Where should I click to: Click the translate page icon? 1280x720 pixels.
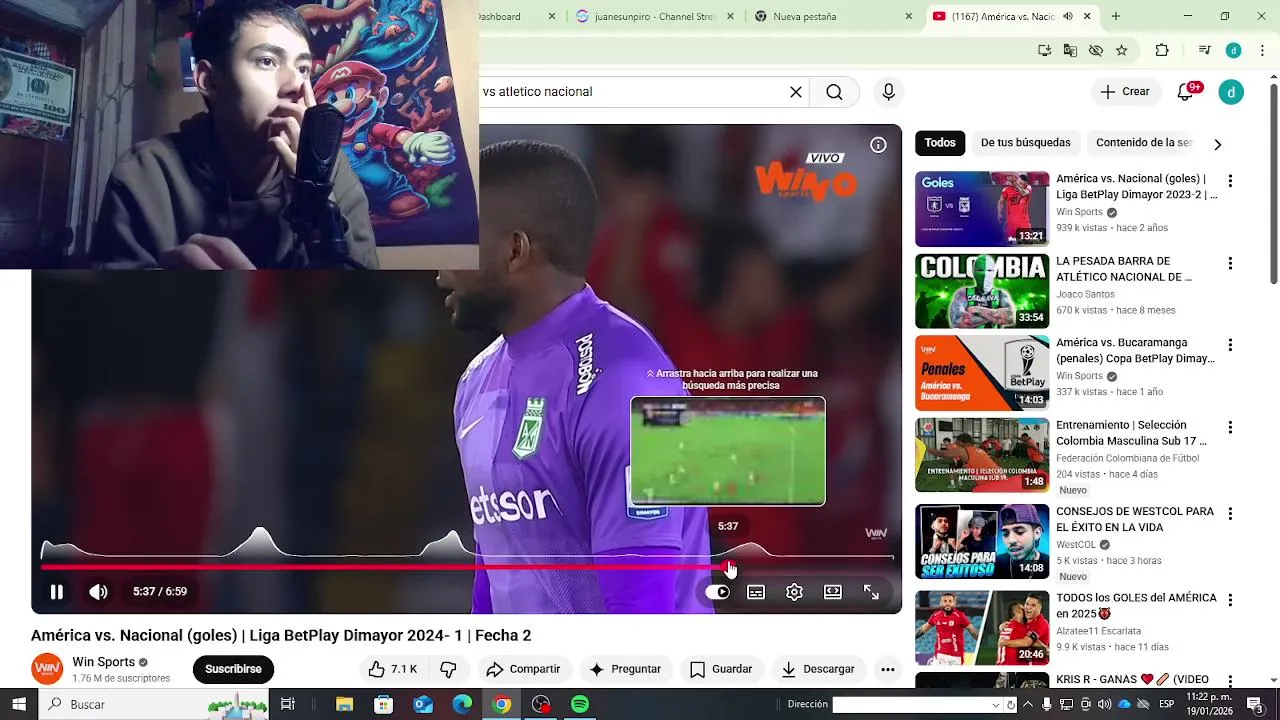point(1070,50)
